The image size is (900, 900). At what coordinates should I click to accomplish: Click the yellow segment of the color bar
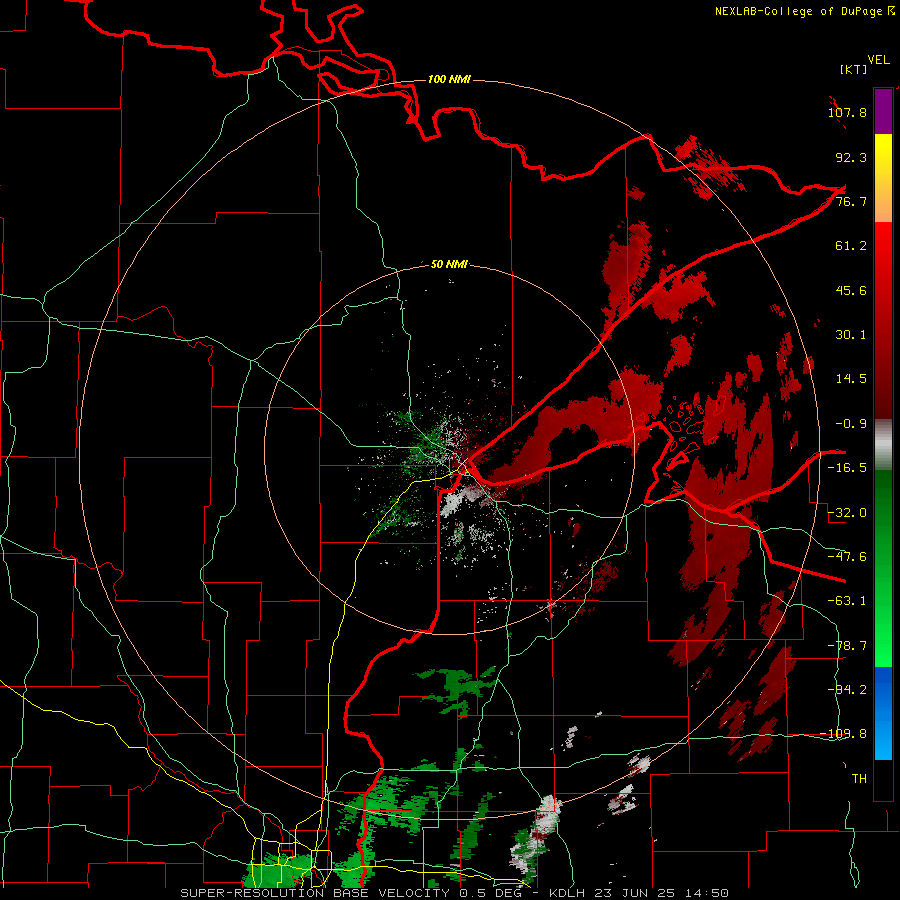click(x=883, y=178)
